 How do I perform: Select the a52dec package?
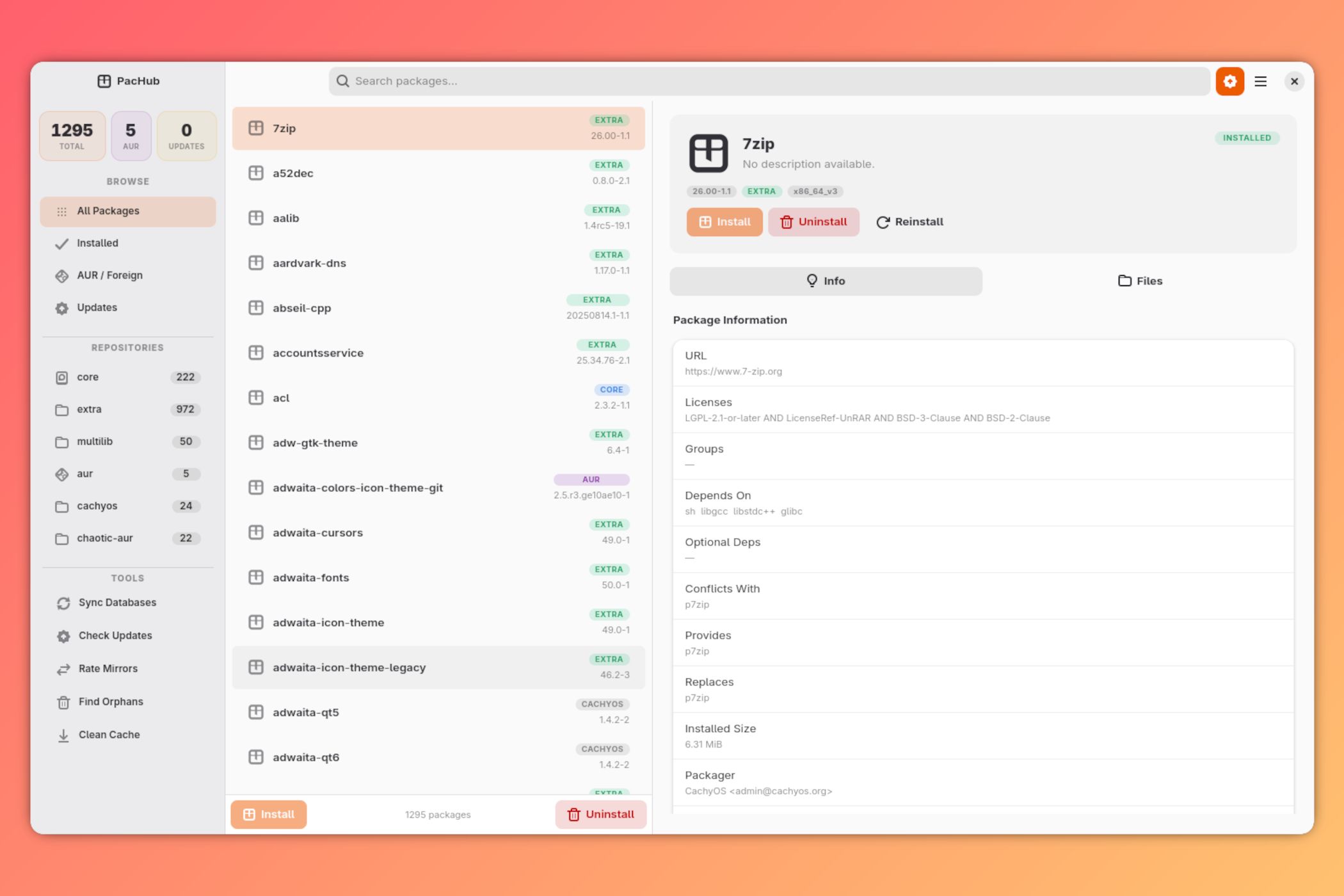(438, 173)
